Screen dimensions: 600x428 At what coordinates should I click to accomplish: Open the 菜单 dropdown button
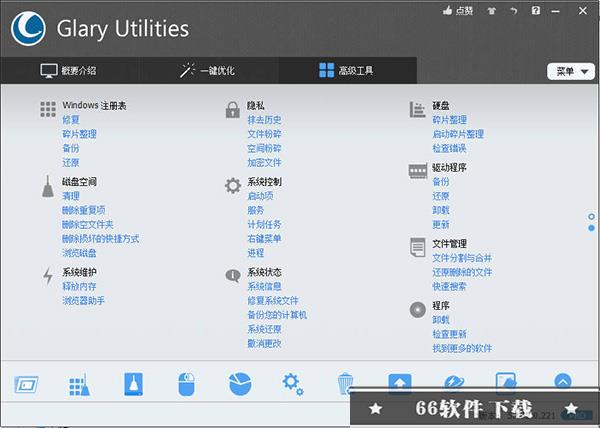pos(571,72)
